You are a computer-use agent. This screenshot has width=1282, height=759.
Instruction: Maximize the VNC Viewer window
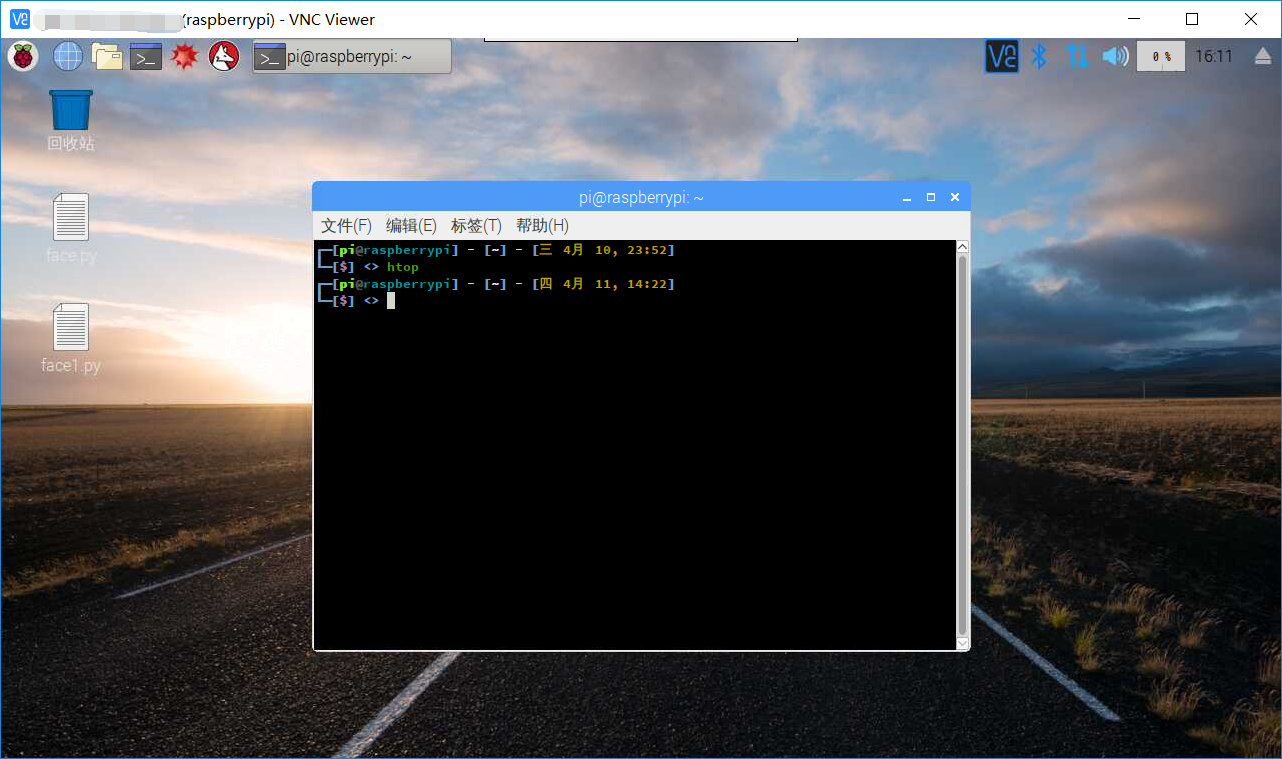[x=1192, y=19]
